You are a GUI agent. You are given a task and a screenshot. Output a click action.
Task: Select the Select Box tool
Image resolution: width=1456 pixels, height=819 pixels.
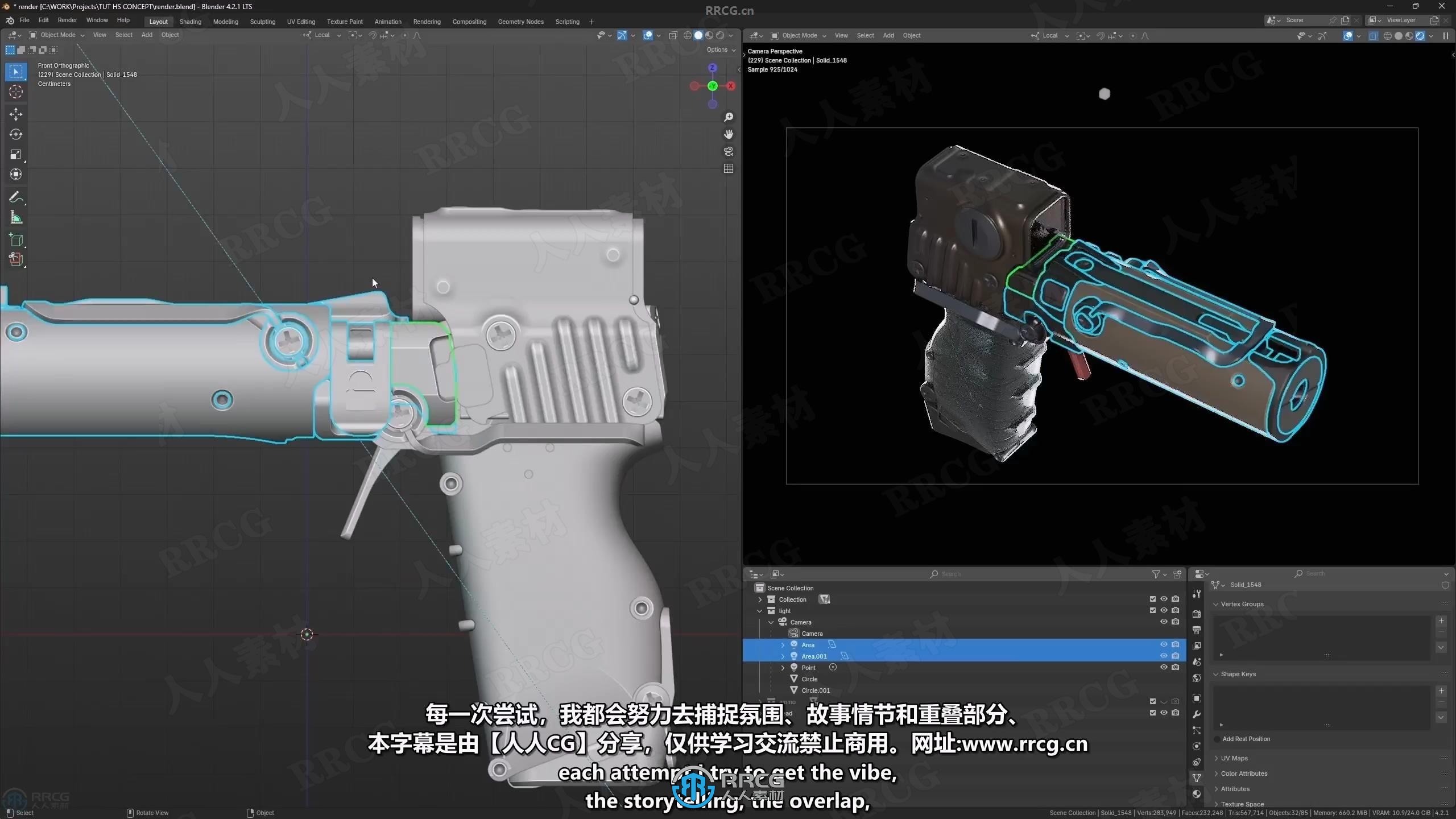(x=16, y=72)
